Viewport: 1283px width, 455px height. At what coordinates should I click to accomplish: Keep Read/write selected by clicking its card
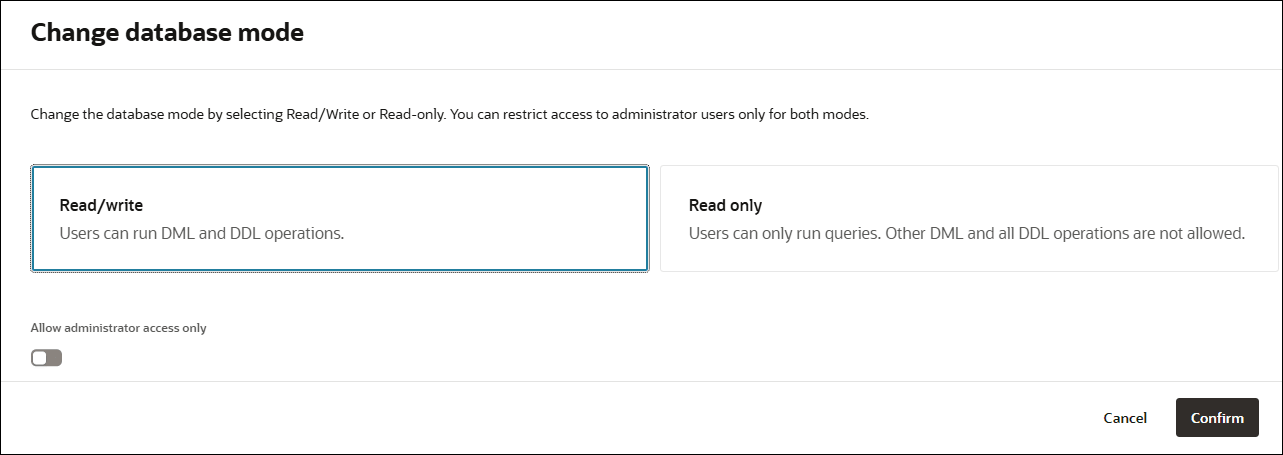(340, 219)
